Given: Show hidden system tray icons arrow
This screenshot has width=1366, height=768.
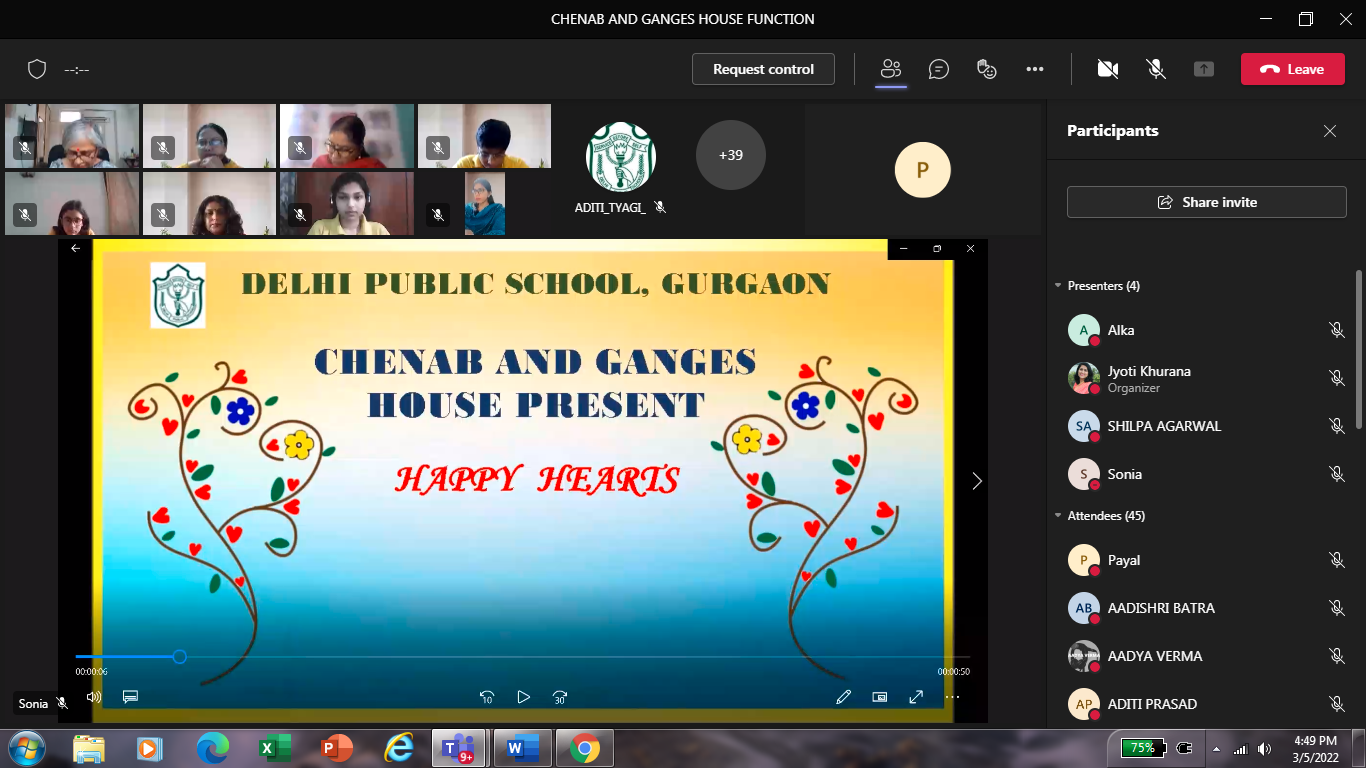Looking at the screenshot, I should pos(1217,749).
